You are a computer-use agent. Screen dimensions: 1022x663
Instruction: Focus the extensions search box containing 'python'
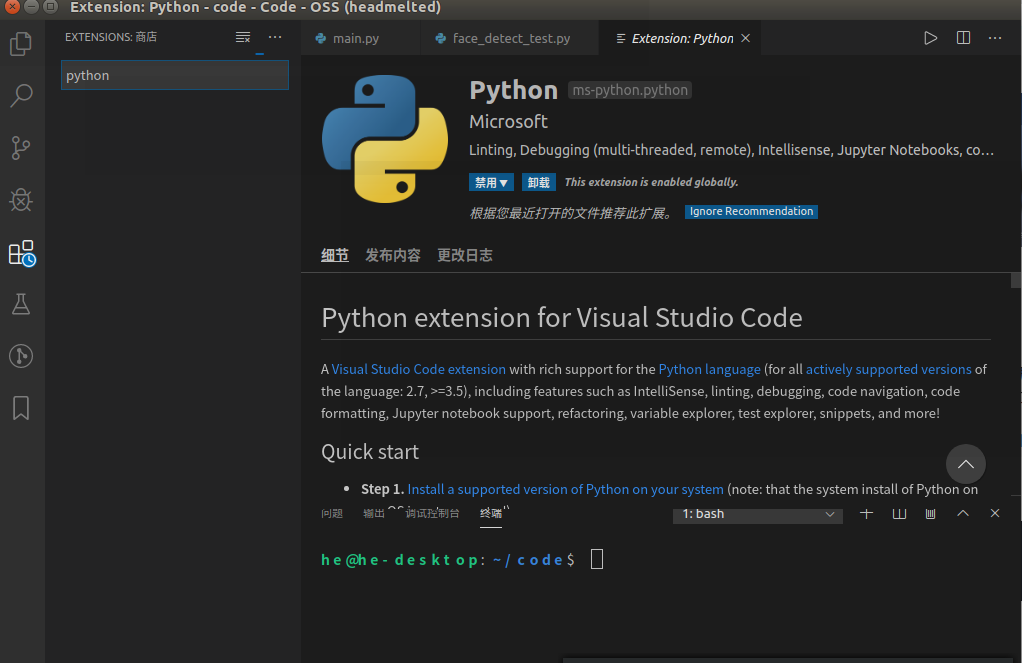(175, 75)
